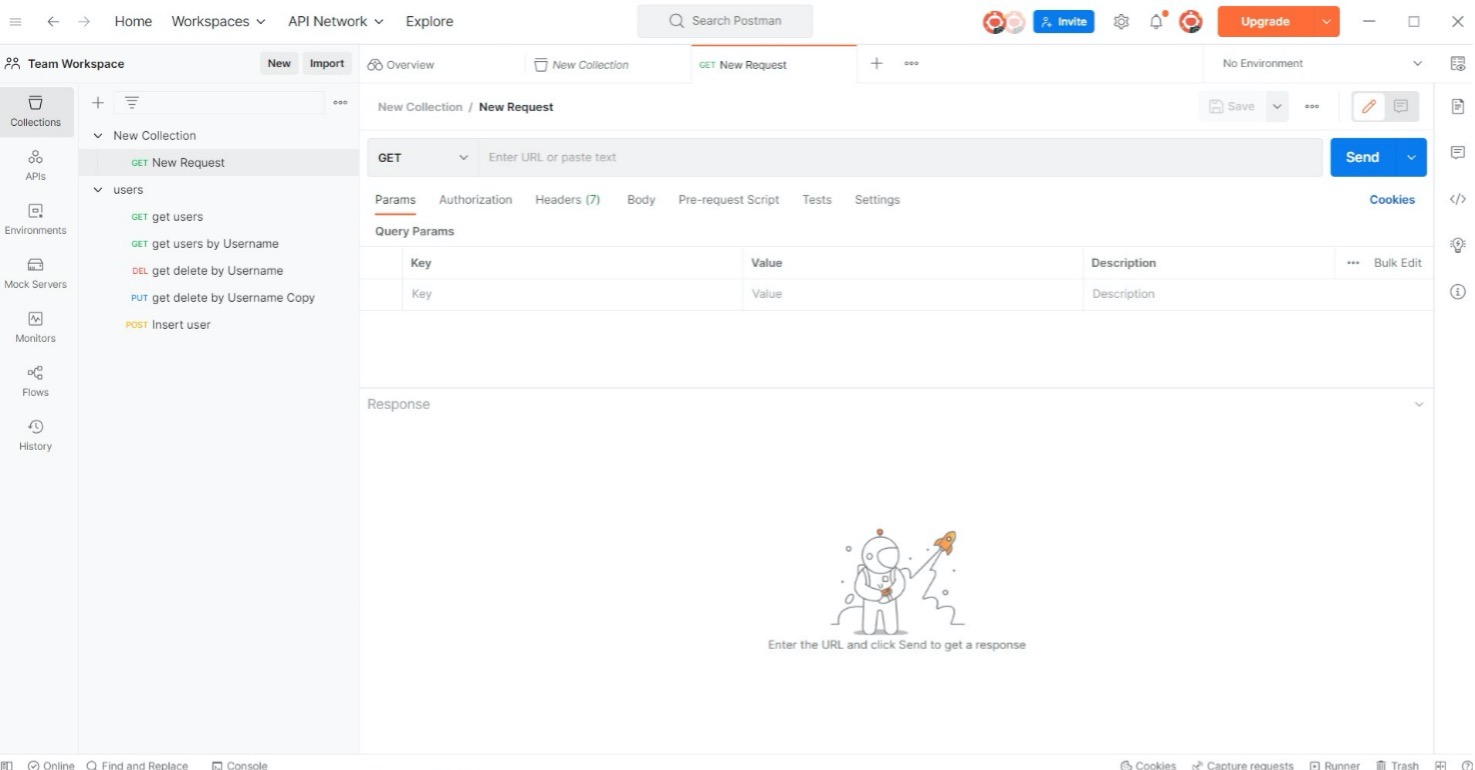
Task: Show request History in sidebar
Action: [x=36, y=435]
